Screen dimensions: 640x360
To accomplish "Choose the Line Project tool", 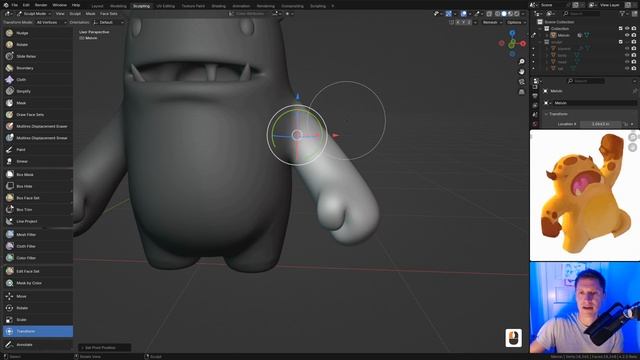I will [x=38, y=221].
